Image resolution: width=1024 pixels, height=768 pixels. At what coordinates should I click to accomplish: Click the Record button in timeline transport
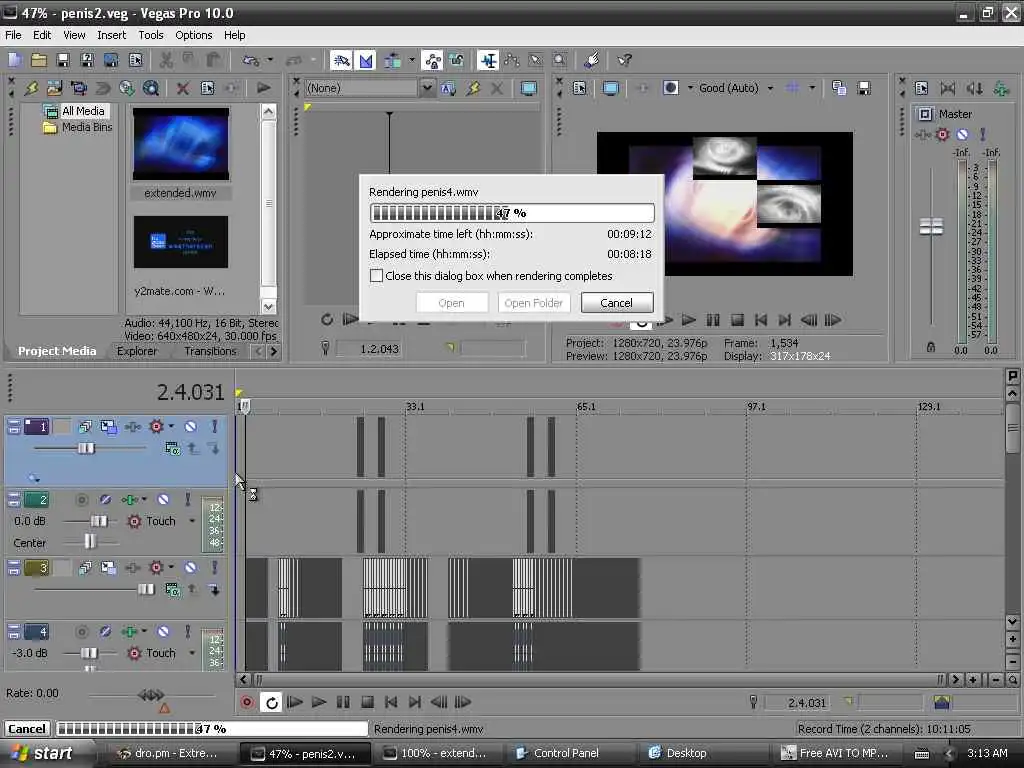click(x=247, y=702)
